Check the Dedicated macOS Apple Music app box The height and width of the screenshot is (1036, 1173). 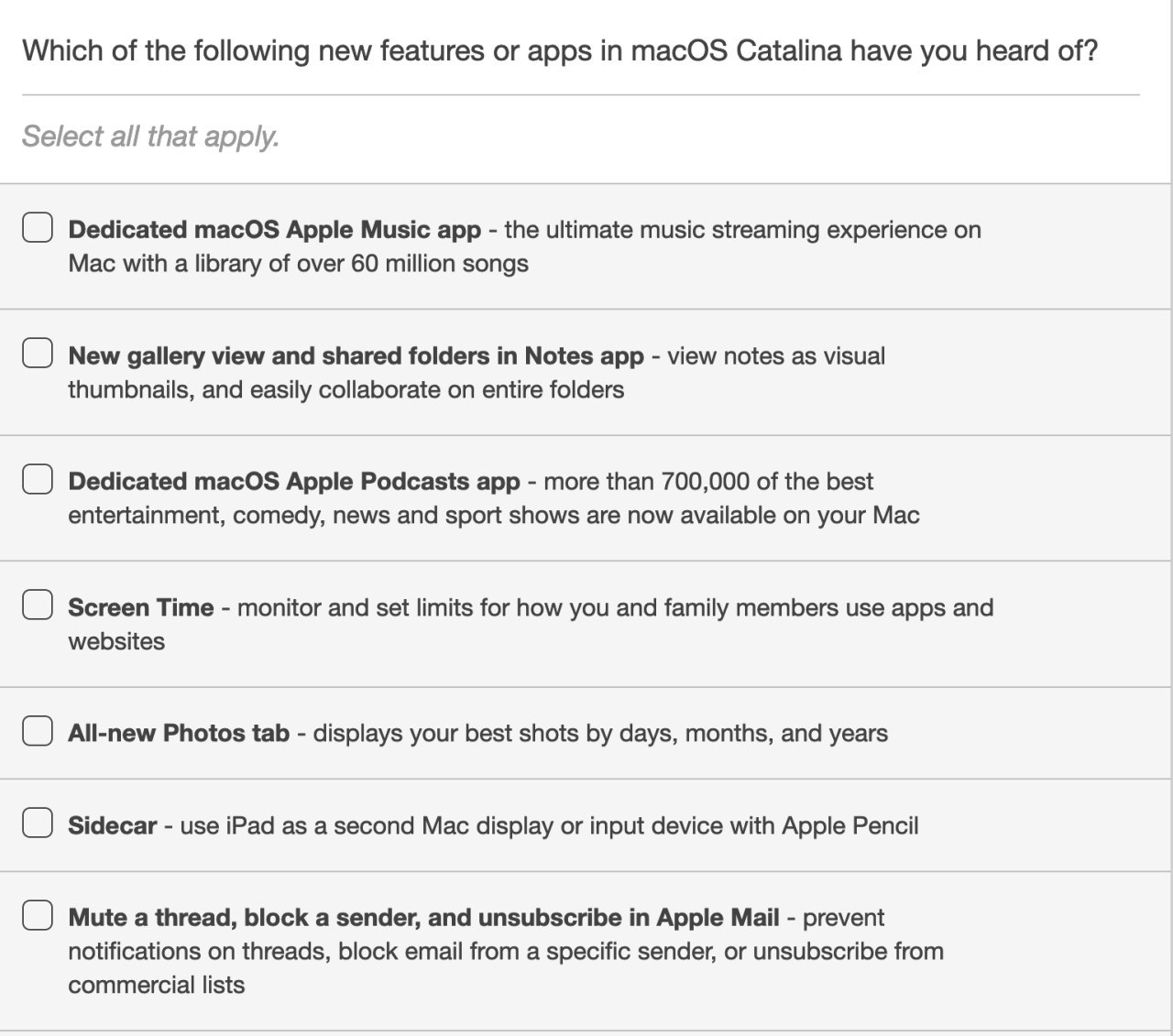(38, 226)
